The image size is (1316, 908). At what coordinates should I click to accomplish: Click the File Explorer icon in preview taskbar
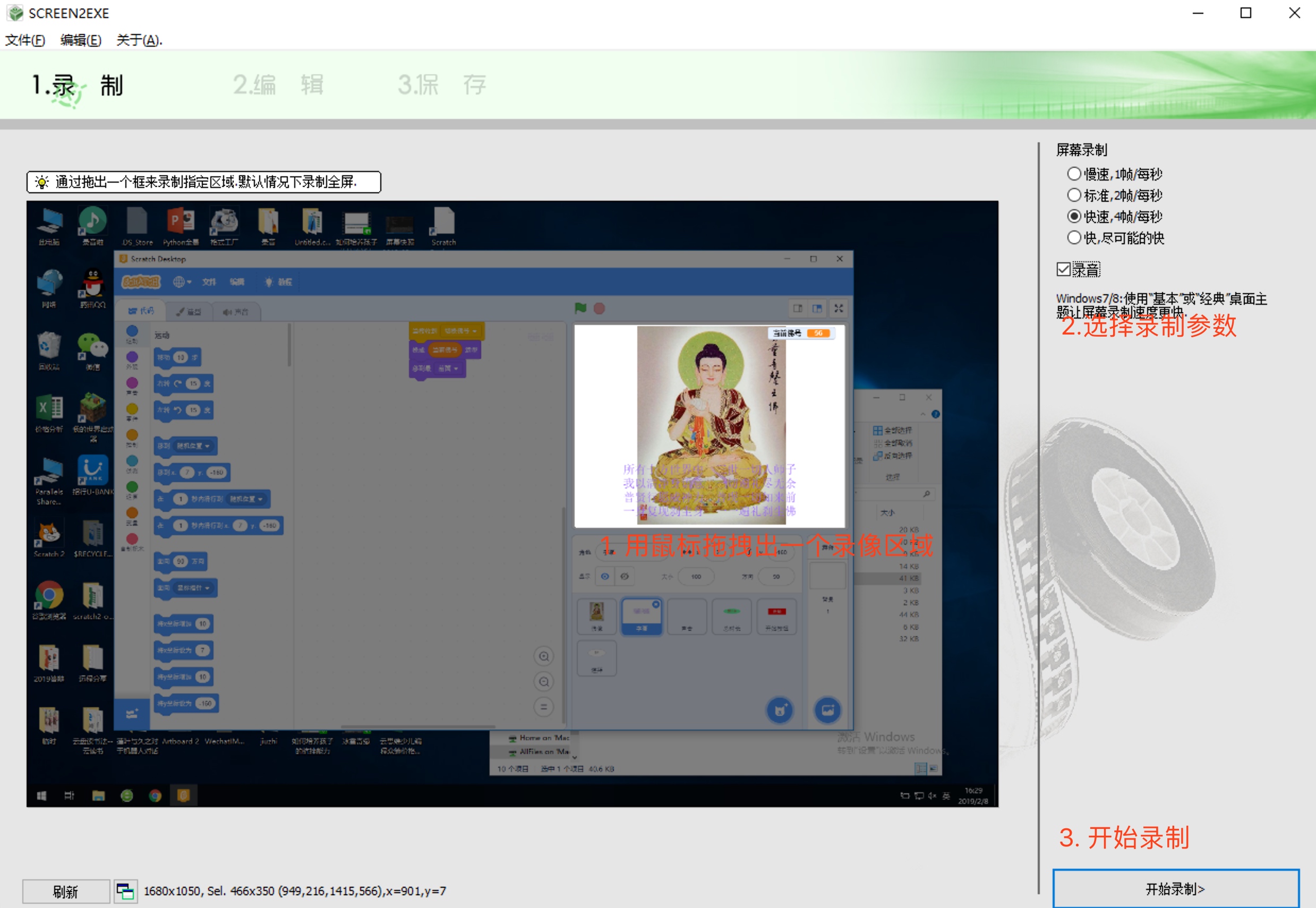point(98,795)
